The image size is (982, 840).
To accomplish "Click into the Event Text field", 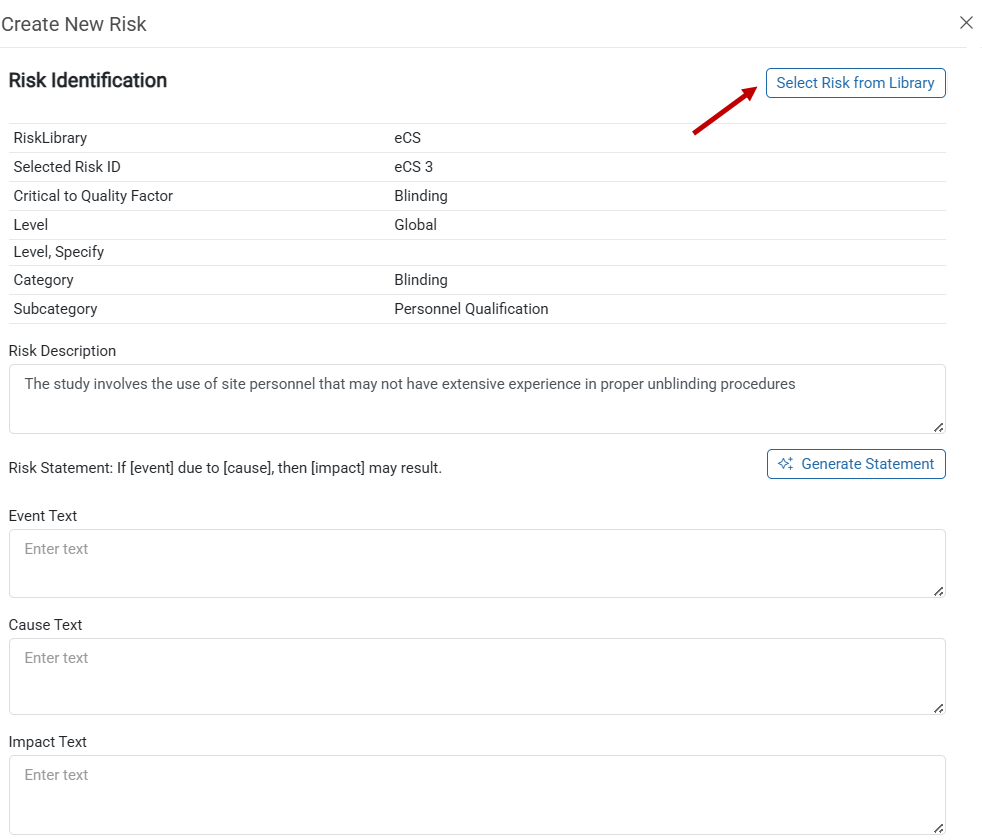I will pyautogui.click(x=477, y=563).
